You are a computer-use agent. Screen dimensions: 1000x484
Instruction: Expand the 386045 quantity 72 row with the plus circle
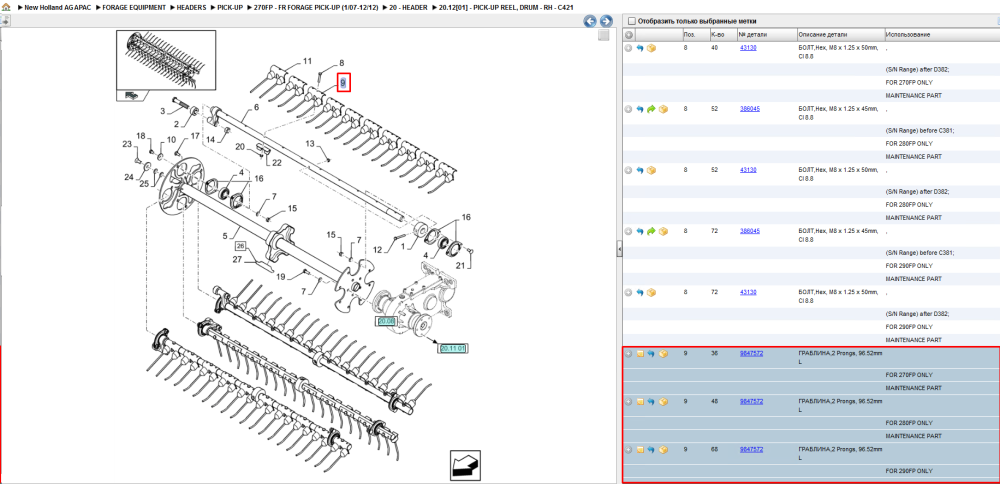tap(629, 231)
